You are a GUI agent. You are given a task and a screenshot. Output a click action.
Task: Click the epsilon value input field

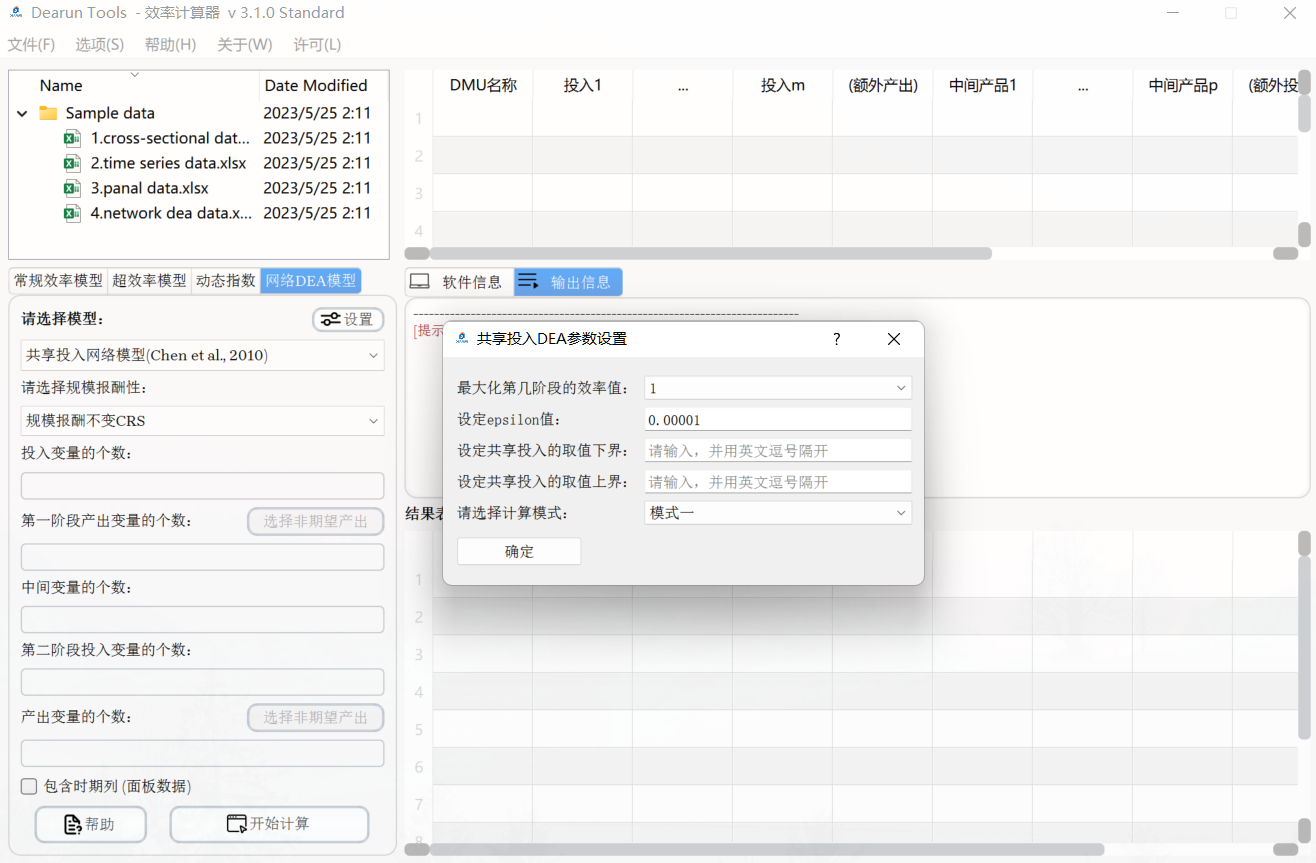[x=778, y=418]
